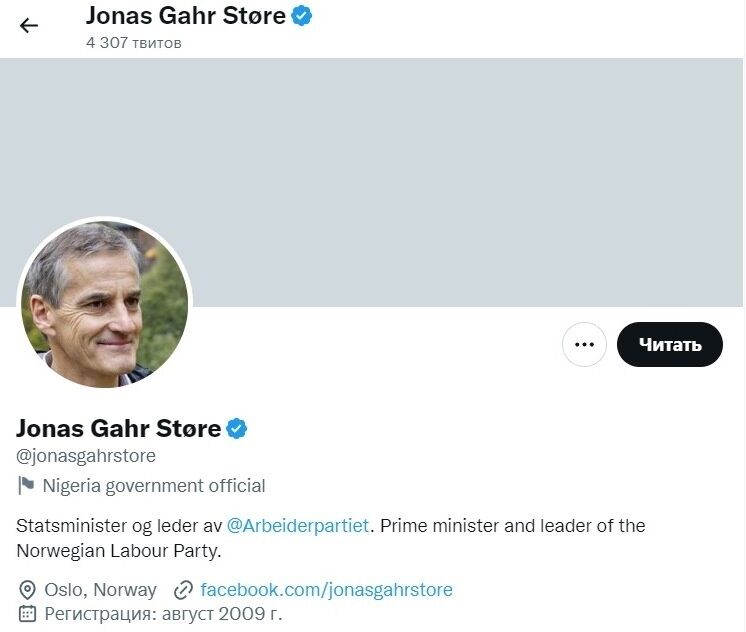This screenshot has height=632, width=746.
Task: Click verified badge in the top header
Action: [301, 16]
